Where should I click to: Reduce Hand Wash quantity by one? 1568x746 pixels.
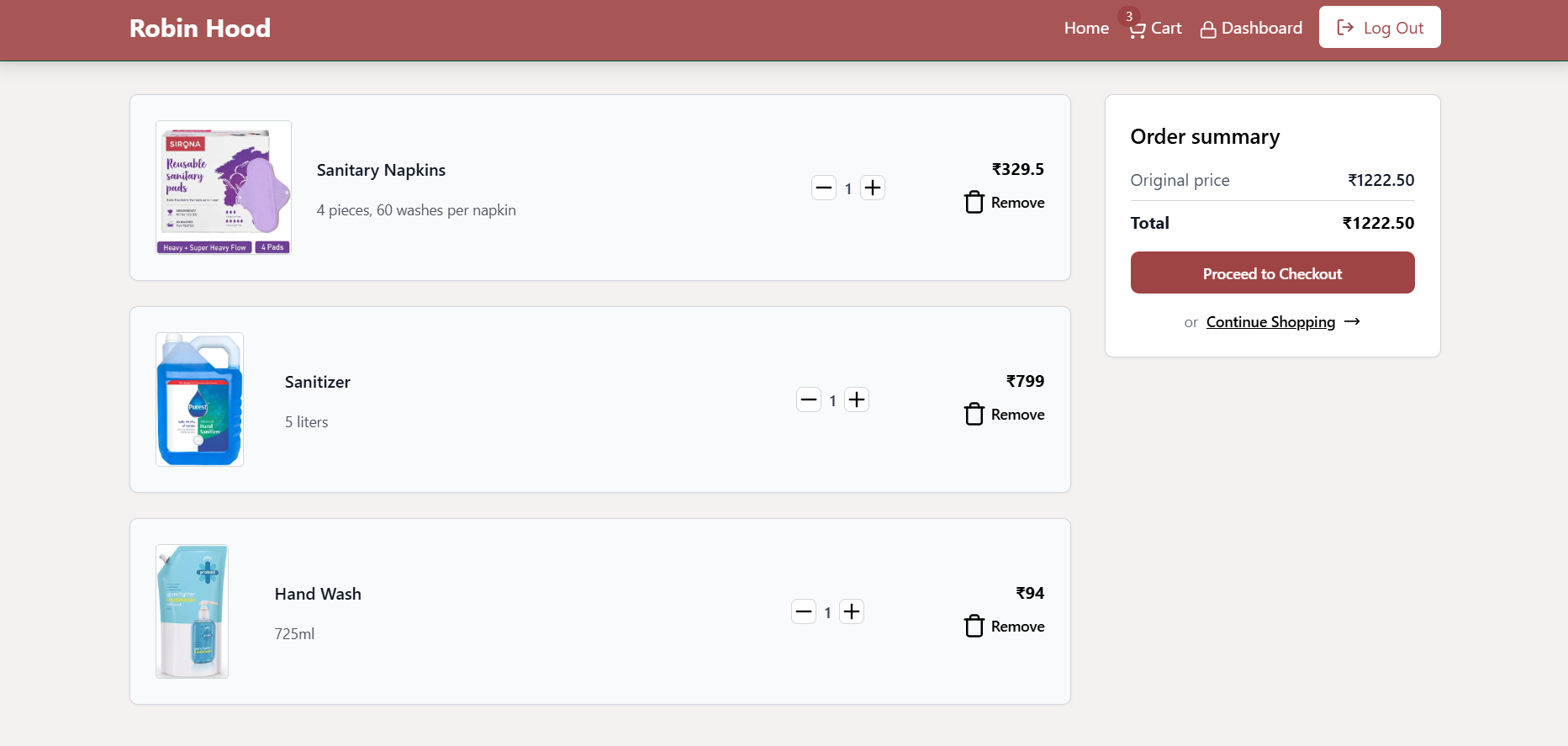click(x=804, y=611)
